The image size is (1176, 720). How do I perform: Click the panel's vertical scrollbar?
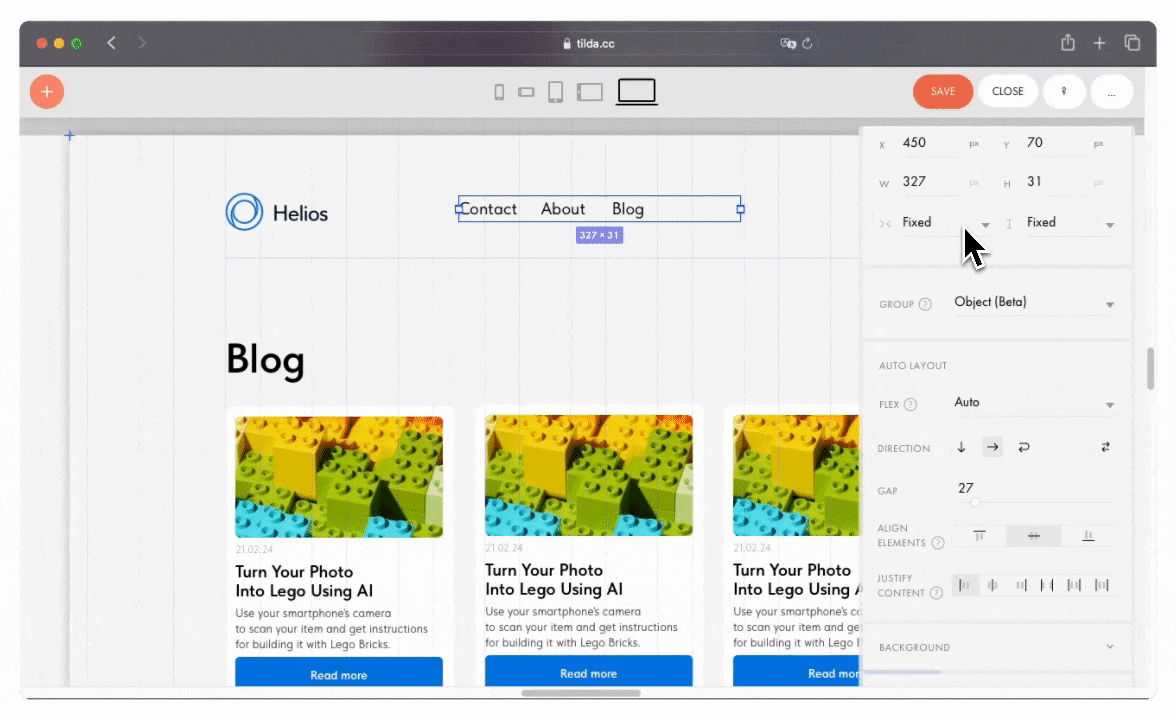1150,369
